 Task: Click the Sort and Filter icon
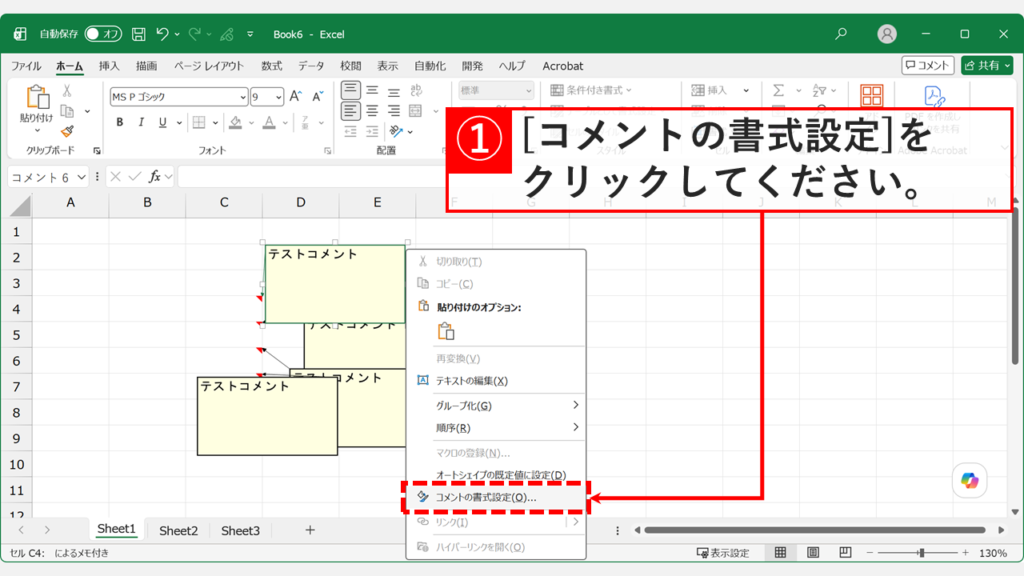pyautogui.click(x=820, y=90)
